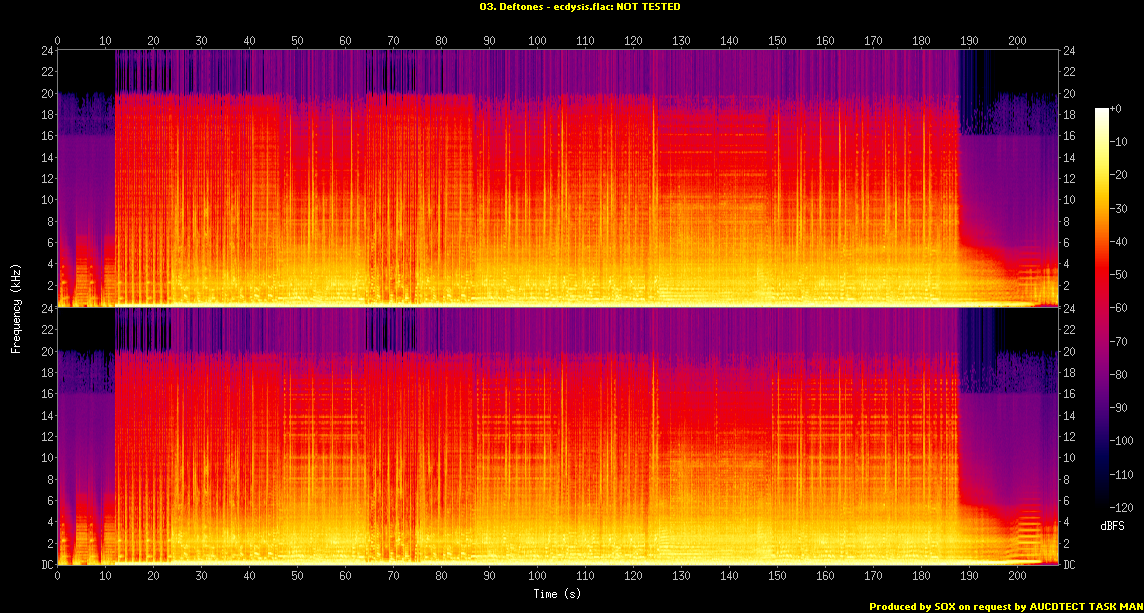Click "130" on the top time axis
Image resolution: width=1144 pixels, height=613 pixels.
pos(681,41)
